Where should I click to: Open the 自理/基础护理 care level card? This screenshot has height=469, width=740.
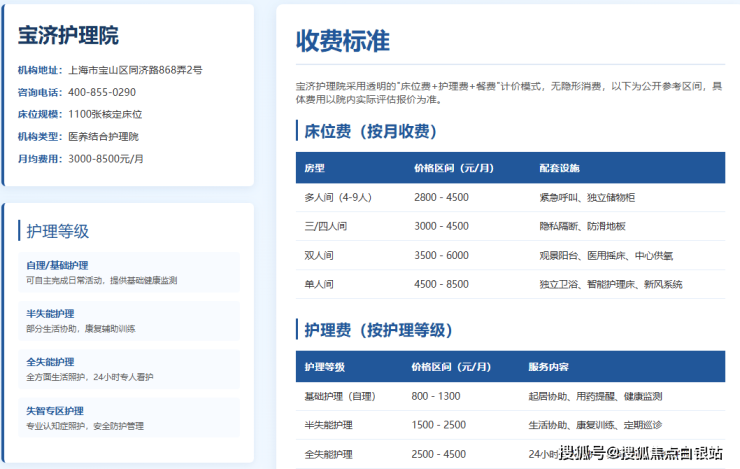pos(129,272)
